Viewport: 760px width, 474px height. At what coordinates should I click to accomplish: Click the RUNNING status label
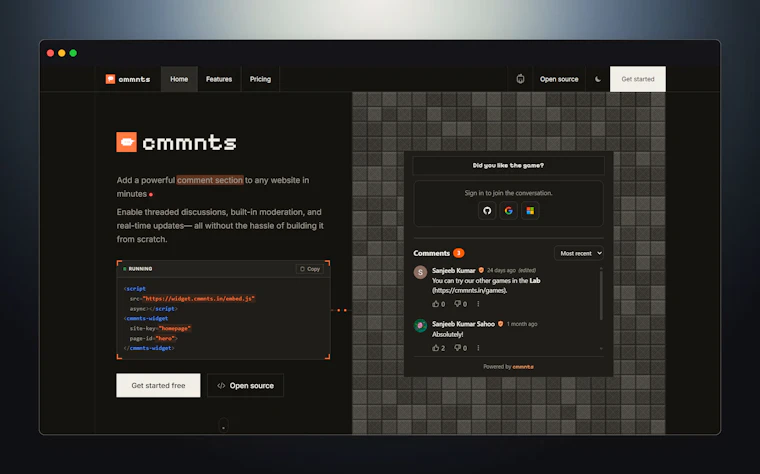[x=138, y=269]
